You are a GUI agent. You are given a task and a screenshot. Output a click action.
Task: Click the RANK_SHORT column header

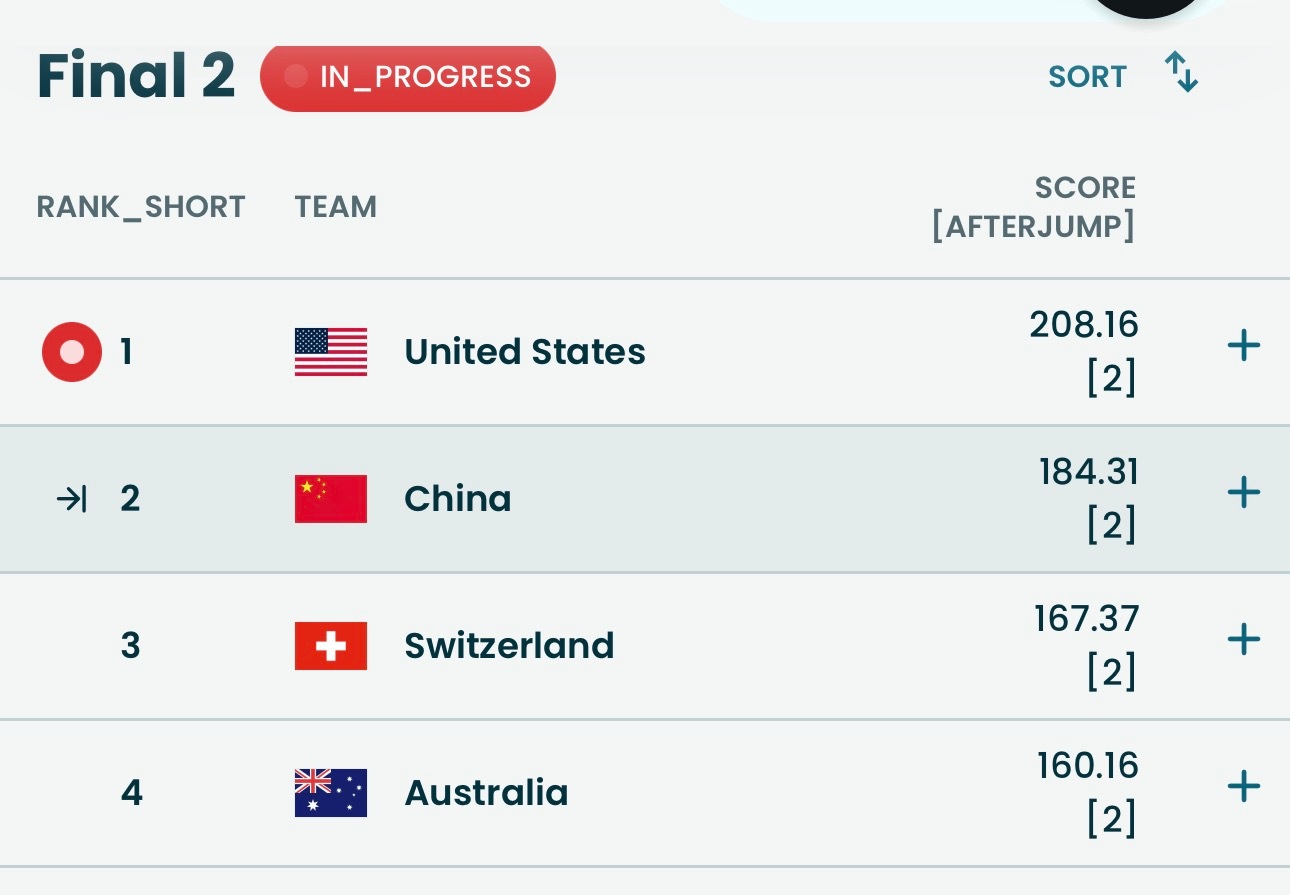[x=141, y=207]
